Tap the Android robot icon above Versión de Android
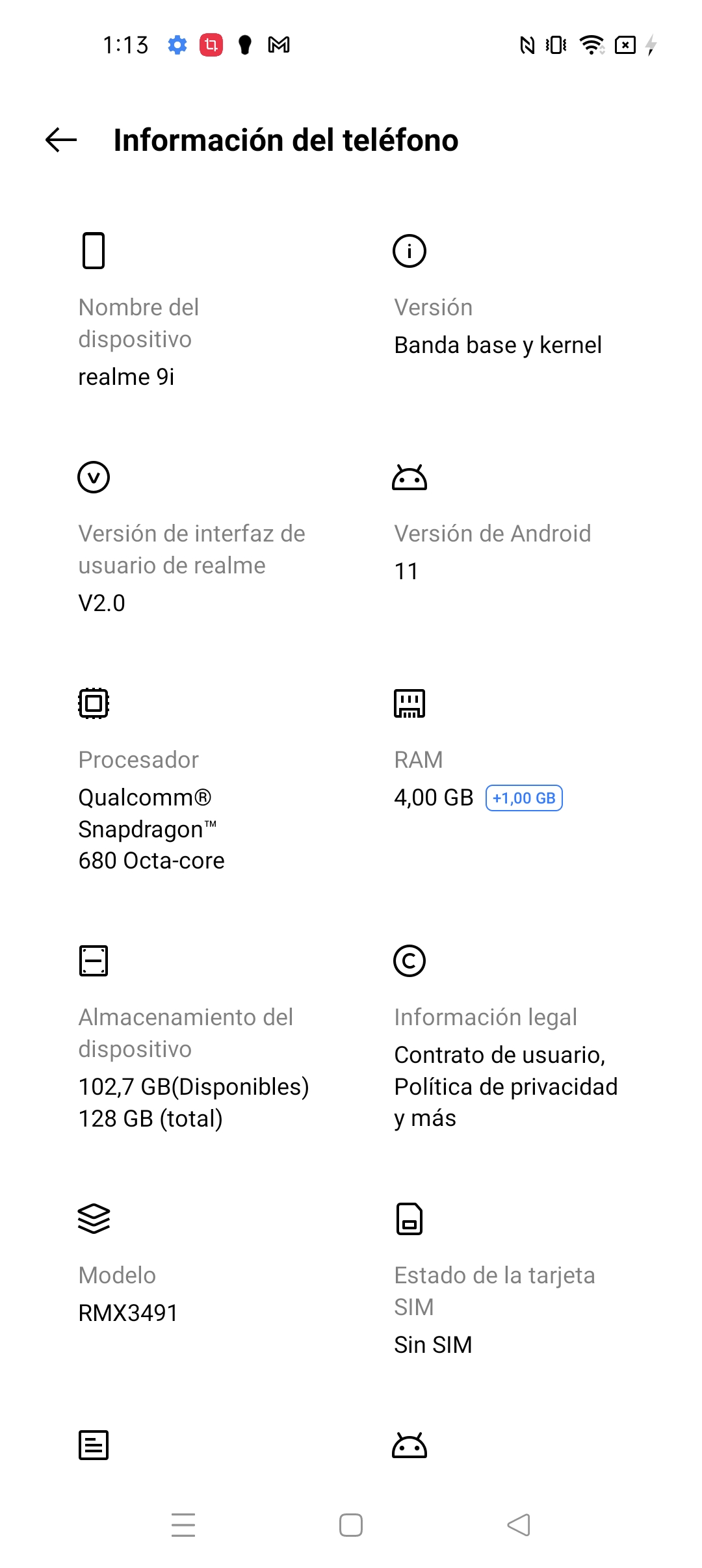Viewport: 702px width, 1568px height. coord(409,477)
